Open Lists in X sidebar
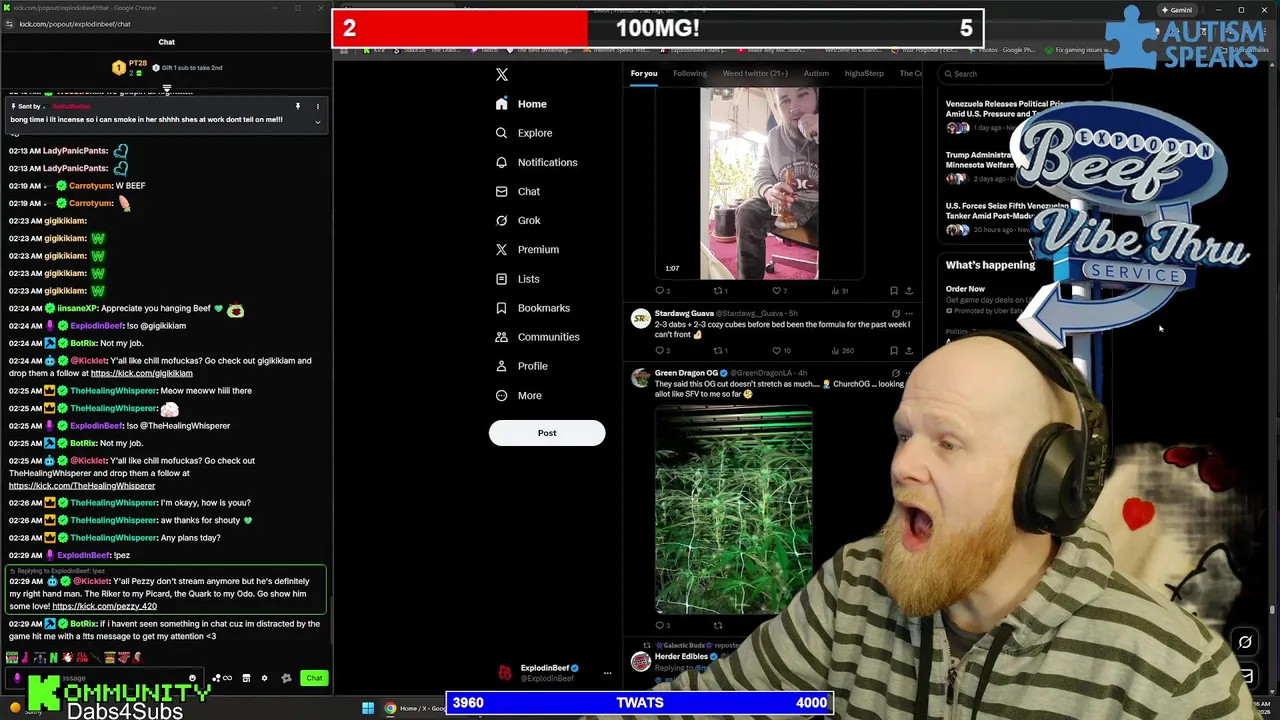 point(517,279)
